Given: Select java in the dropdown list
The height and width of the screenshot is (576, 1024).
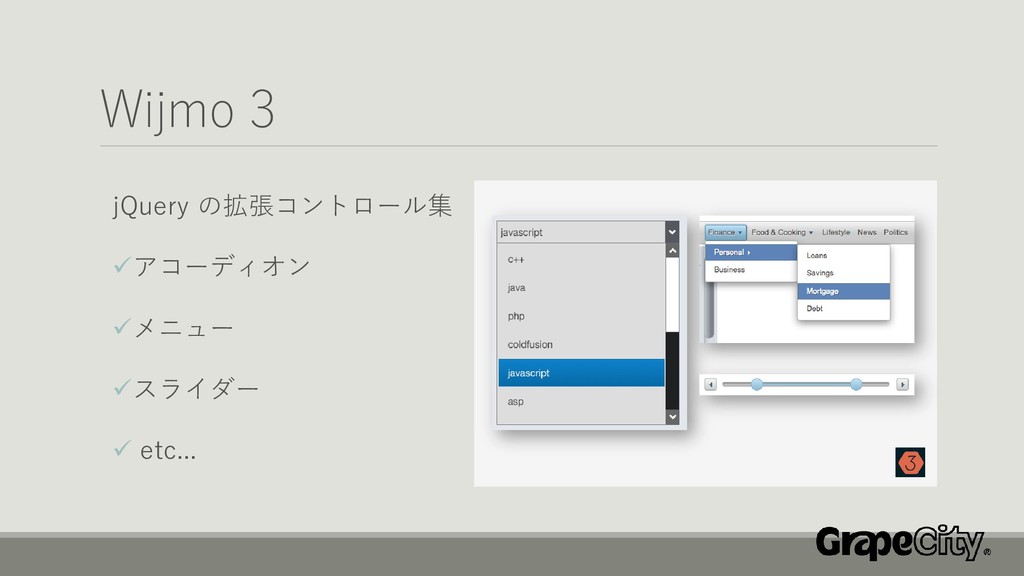Looking at the screenshot, I should pyautogui.click(x=581, y=287).
